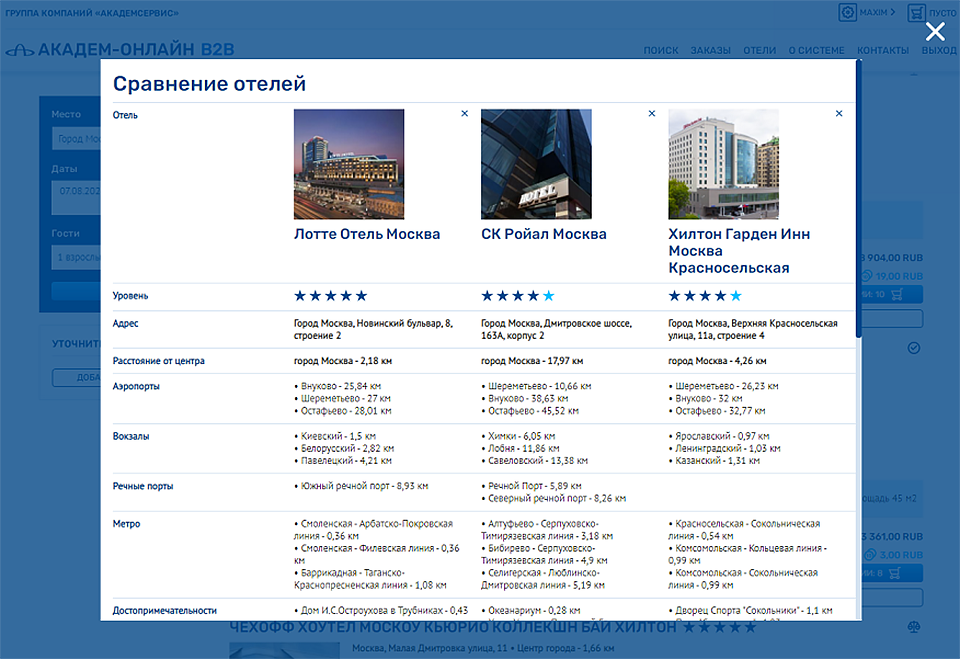Click address 'Новинский бульвар, 8, строение 2'
Screen dimensions: 960x659
tap(373, 330)
